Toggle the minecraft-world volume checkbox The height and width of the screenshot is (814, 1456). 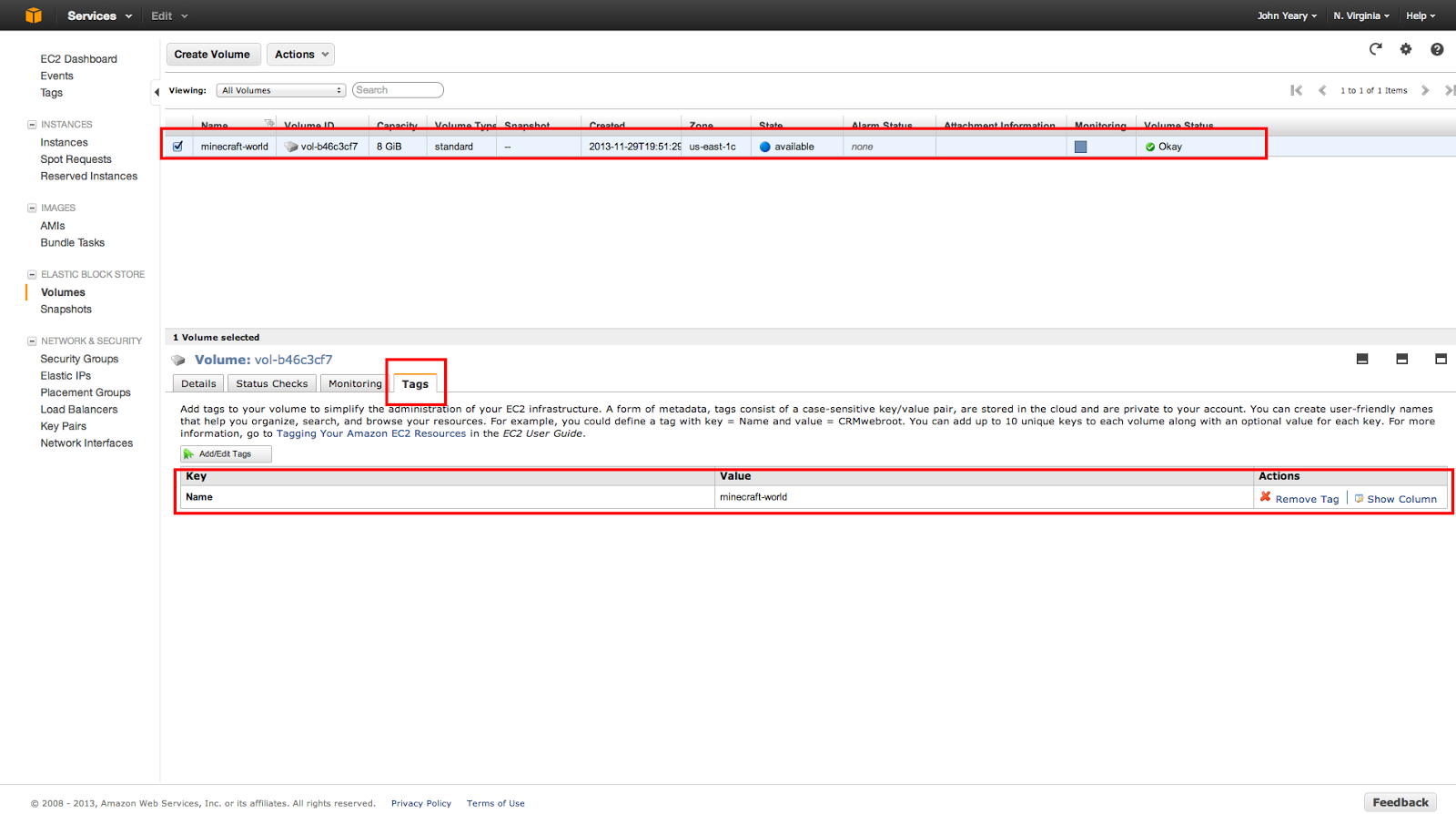coord(177,146)
